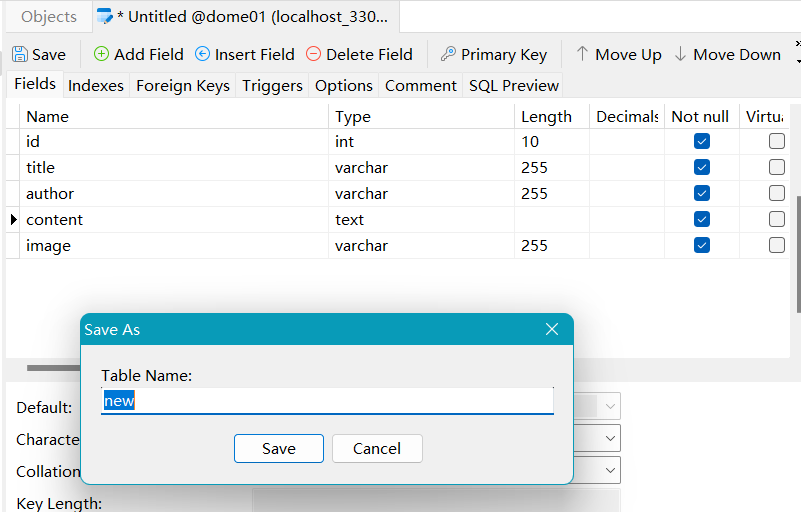The height and width of the screenshot is (512, 801).
Task: Toggle Not null checkbox for content row
Action: point(701,219)
